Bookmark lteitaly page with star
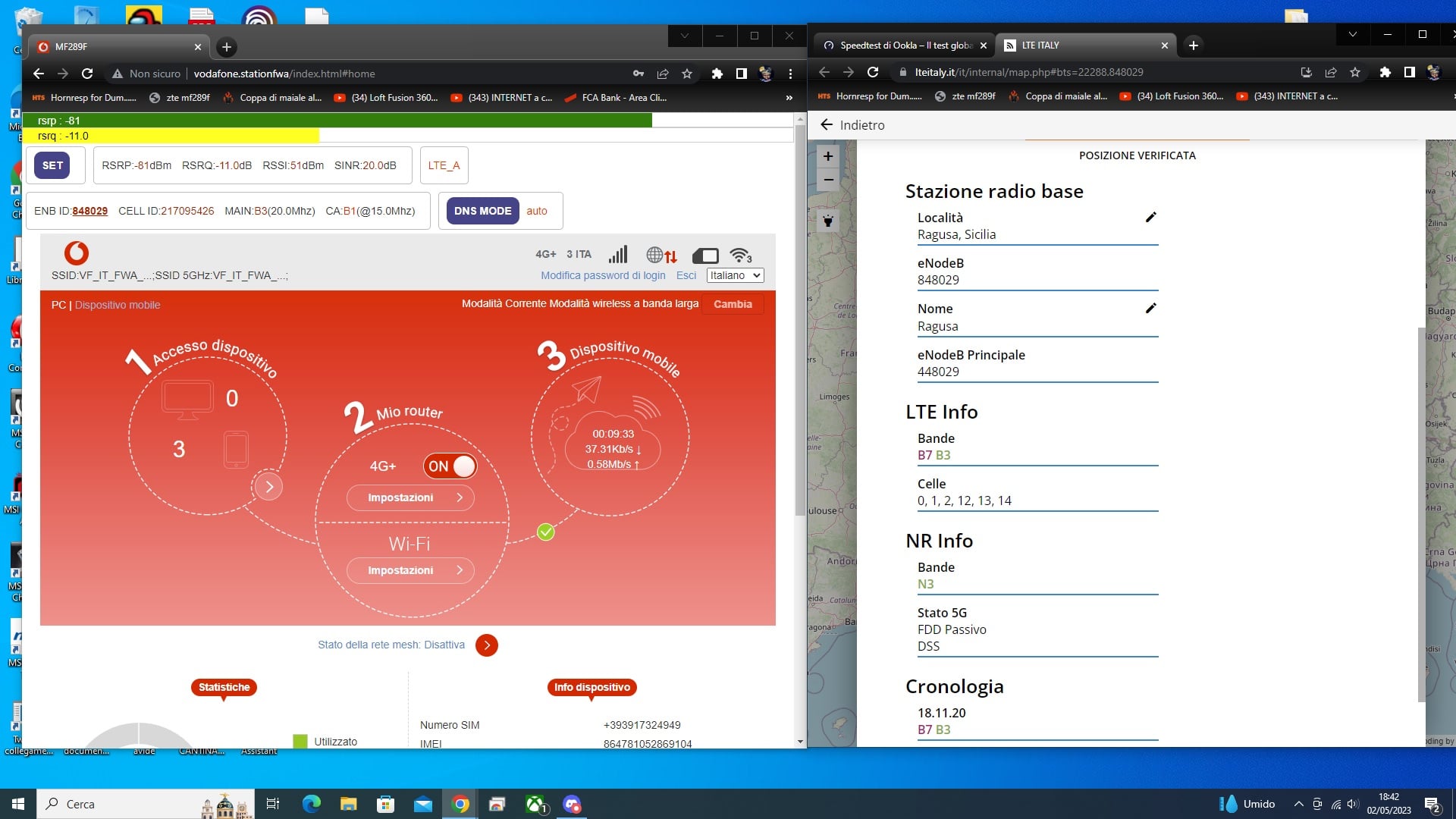The width and height of the screenshot is (1456, 819). click(1355, 72)
